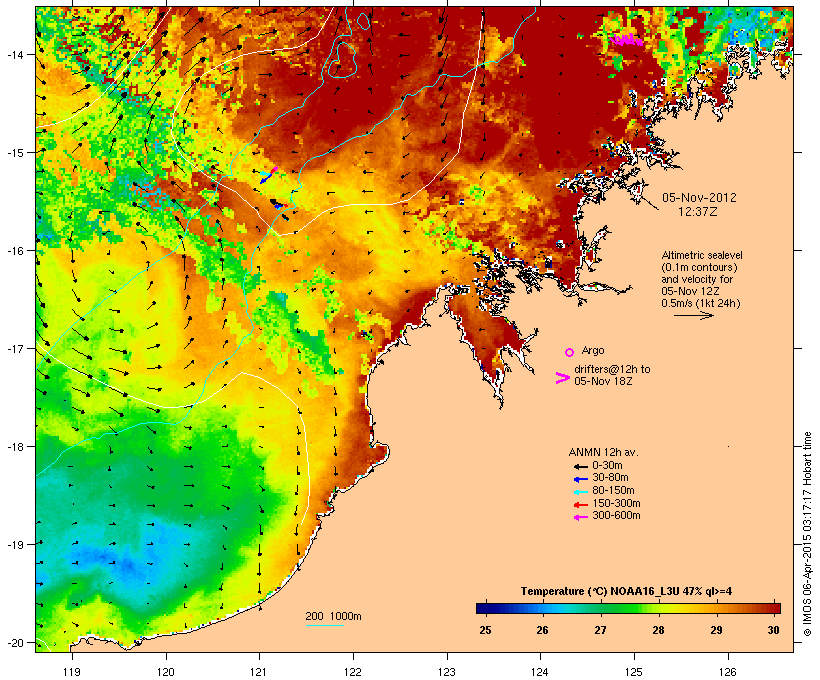Click the latitude label -18

(x=14, y=447)
